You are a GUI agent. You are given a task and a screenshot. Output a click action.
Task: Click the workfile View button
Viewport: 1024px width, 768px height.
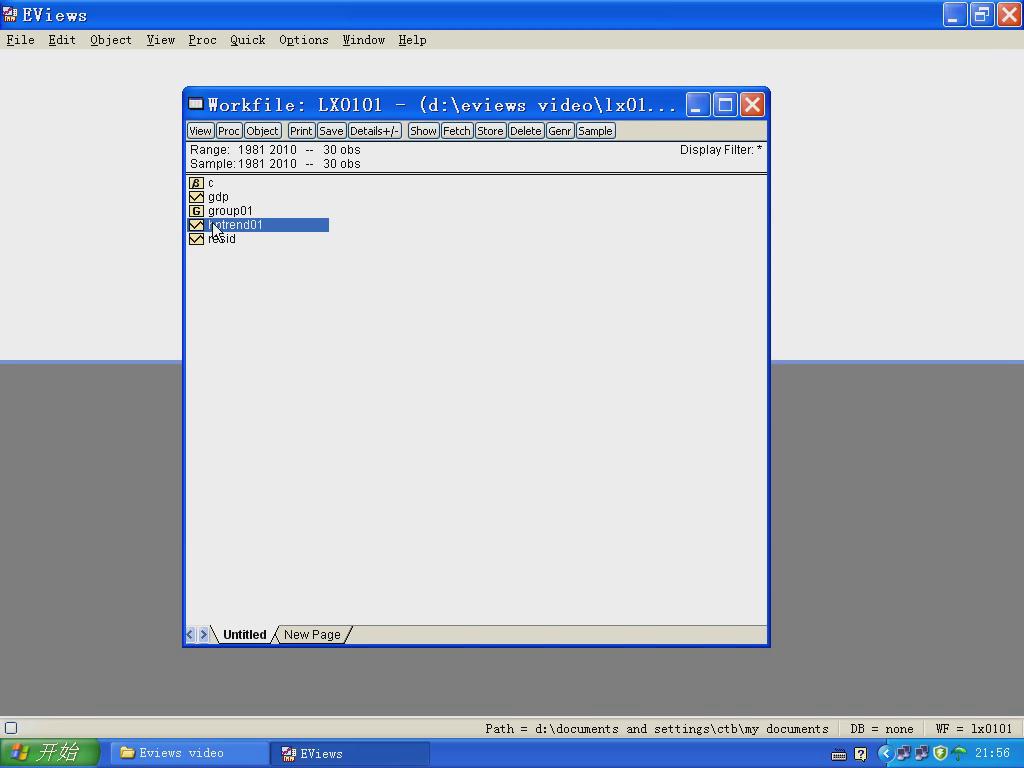coord(200,131)
